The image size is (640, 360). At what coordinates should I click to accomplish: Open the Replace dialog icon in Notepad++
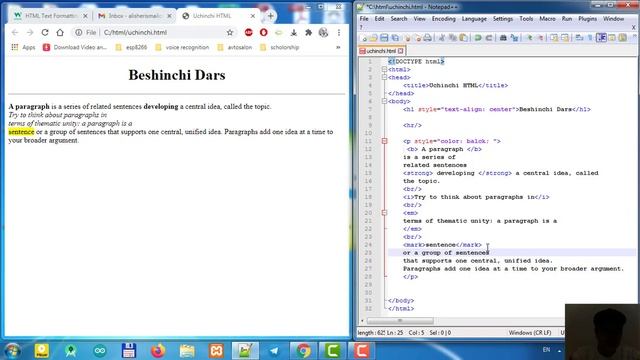point(514,38)
